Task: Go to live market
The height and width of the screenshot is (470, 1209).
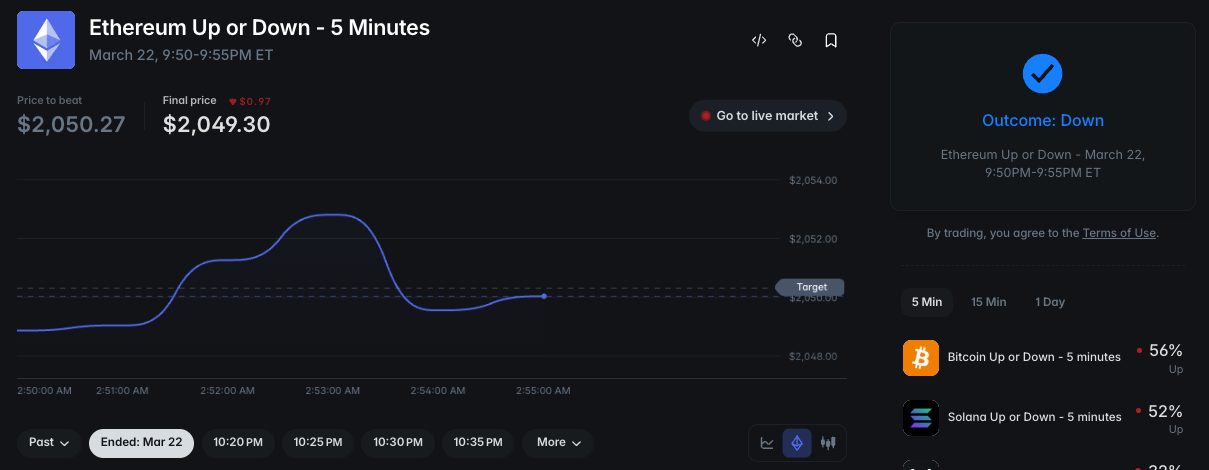Action: click(x=767, y=116)
